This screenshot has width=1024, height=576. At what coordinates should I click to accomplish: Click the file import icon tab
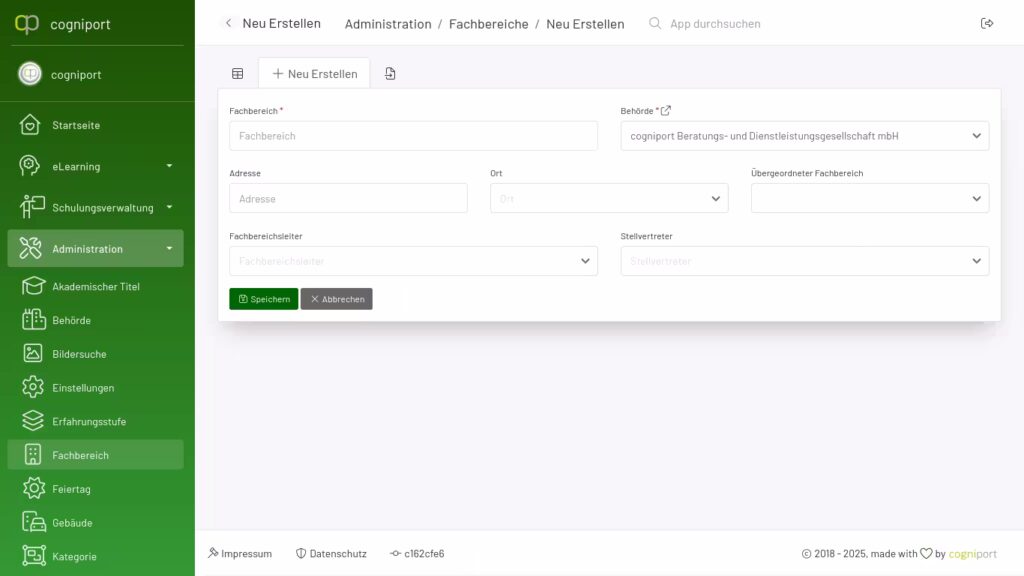(390, 73)
